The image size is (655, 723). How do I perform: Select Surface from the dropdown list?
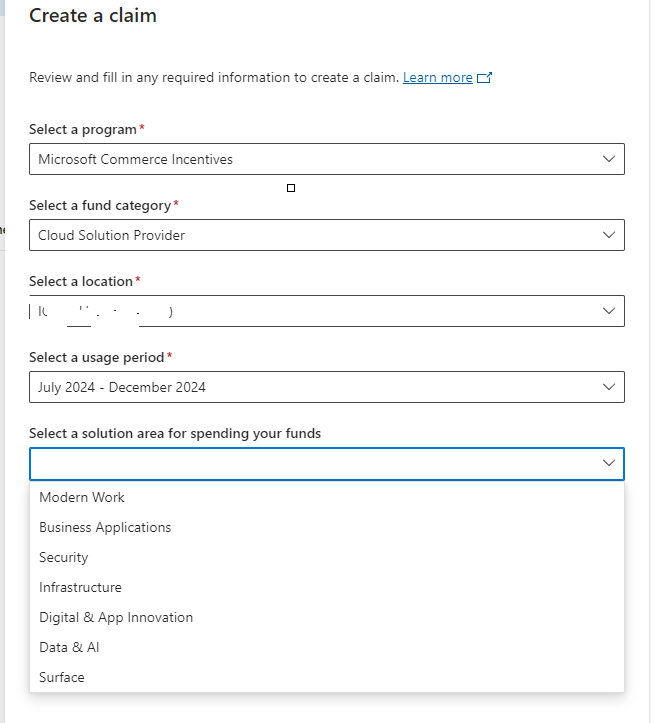(327, 677)
